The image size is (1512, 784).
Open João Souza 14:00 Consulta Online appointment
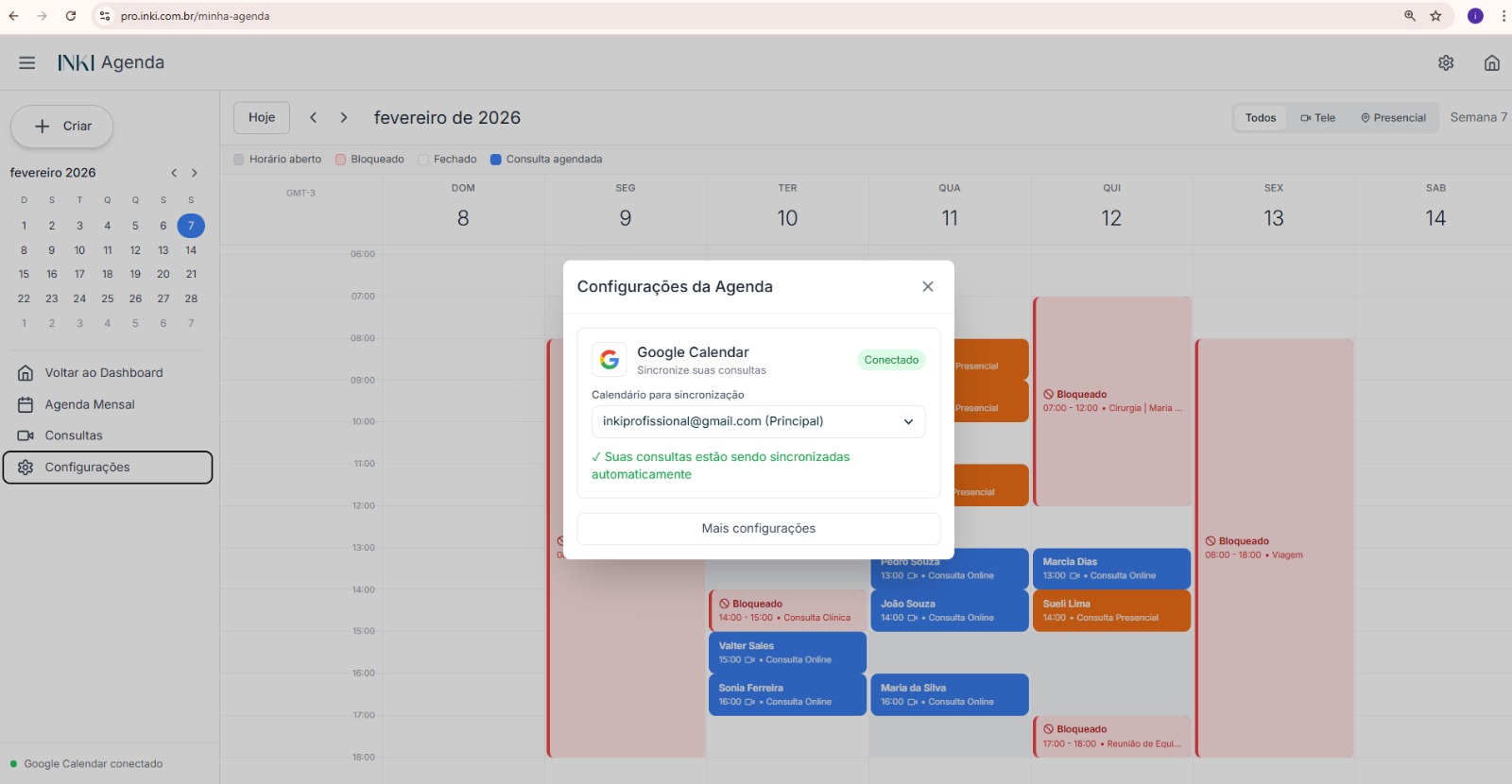(949, 610)
